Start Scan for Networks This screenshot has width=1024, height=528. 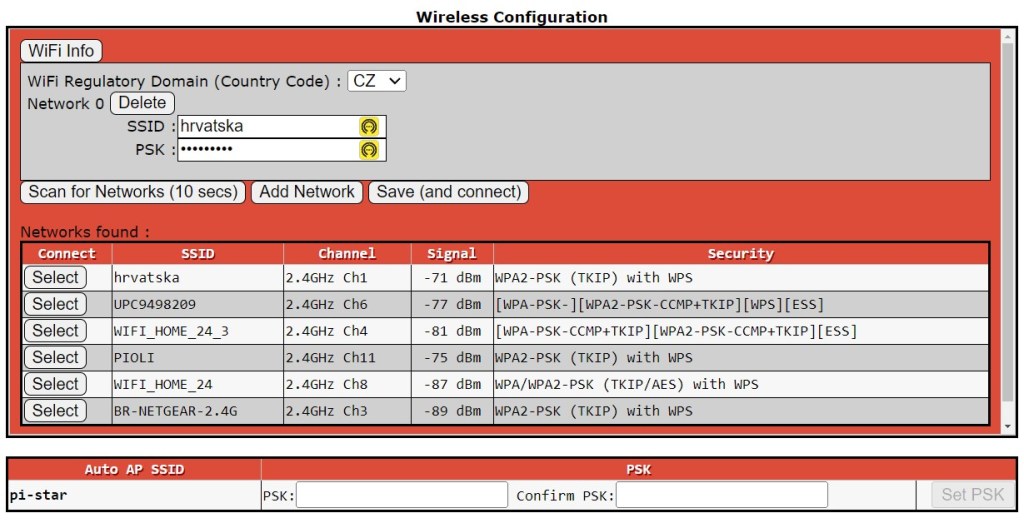pos(133,192)
